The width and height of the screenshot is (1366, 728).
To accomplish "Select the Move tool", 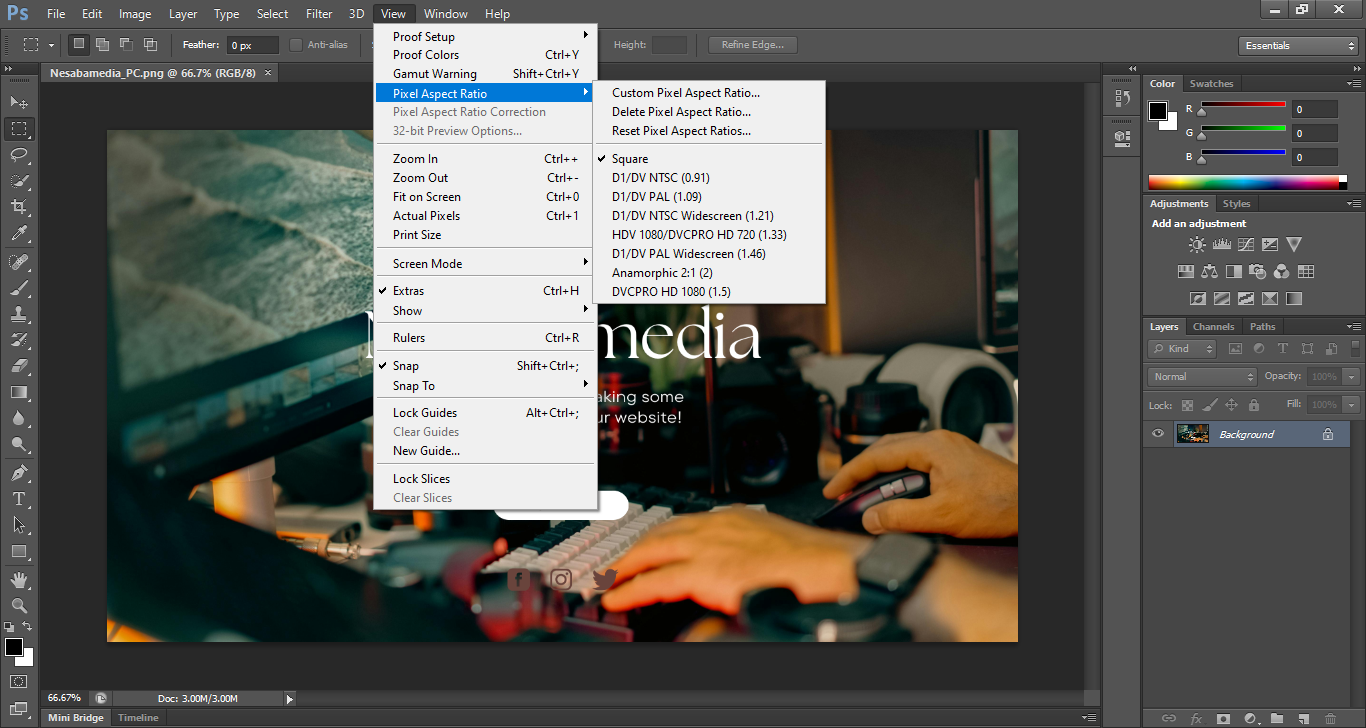I will (x=19, y=102).
